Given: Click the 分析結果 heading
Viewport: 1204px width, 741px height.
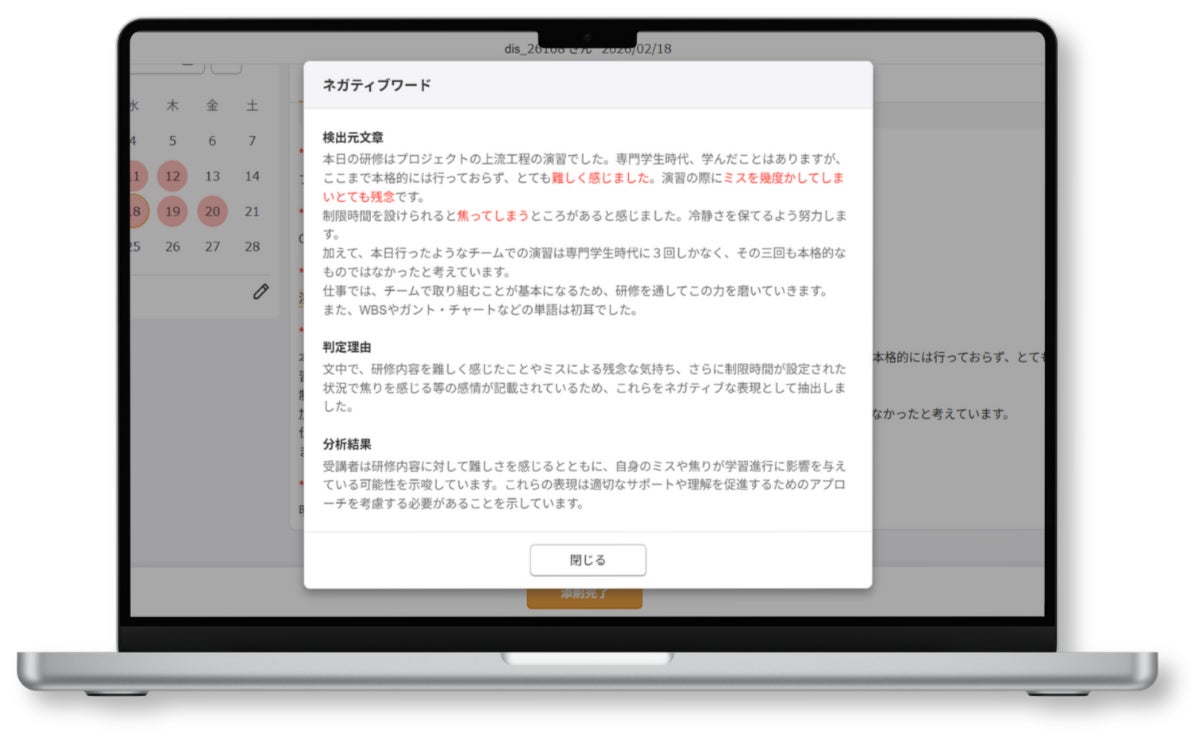Looking at the screenshot, I should pos(346,443).
